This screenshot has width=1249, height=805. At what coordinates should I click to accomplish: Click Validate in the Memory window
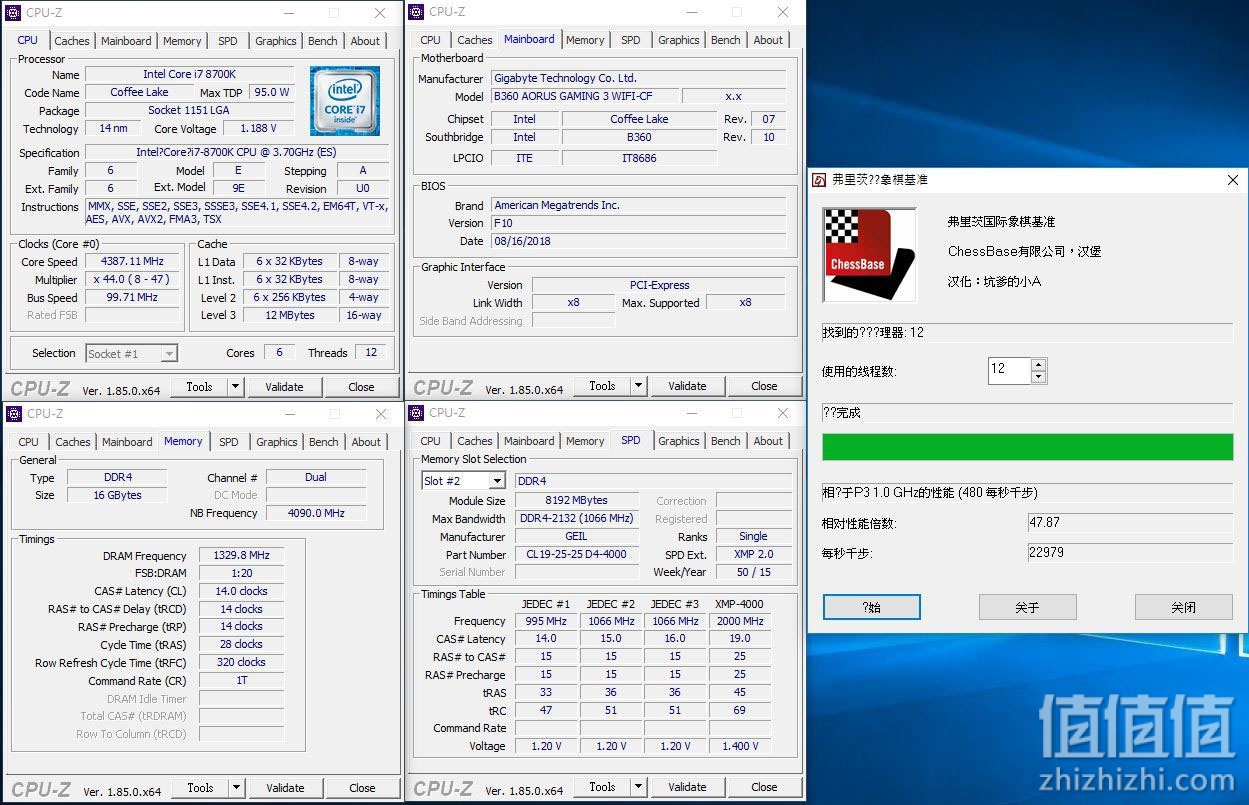[285, 788]
